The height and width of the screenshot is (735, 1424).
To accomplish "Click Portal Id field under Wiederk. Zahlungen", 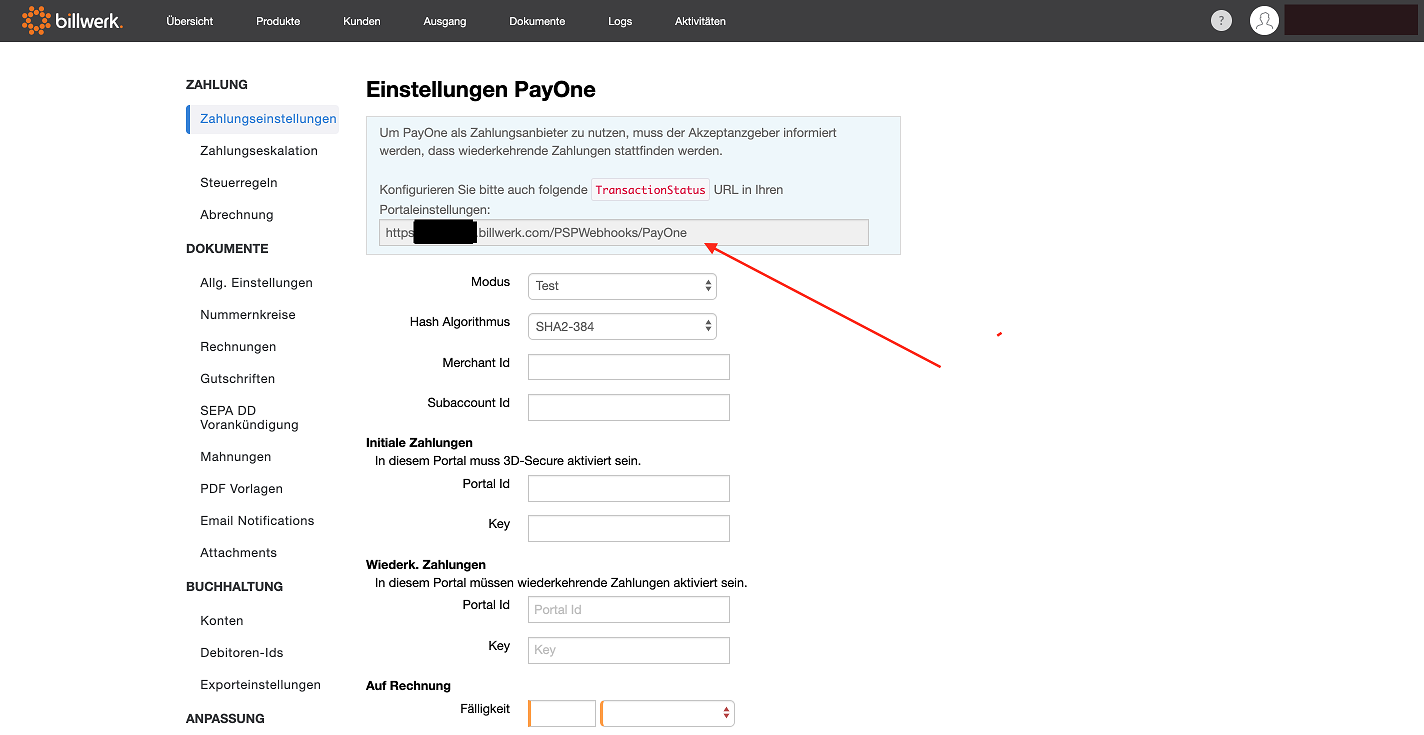I will tap(629, 609).
